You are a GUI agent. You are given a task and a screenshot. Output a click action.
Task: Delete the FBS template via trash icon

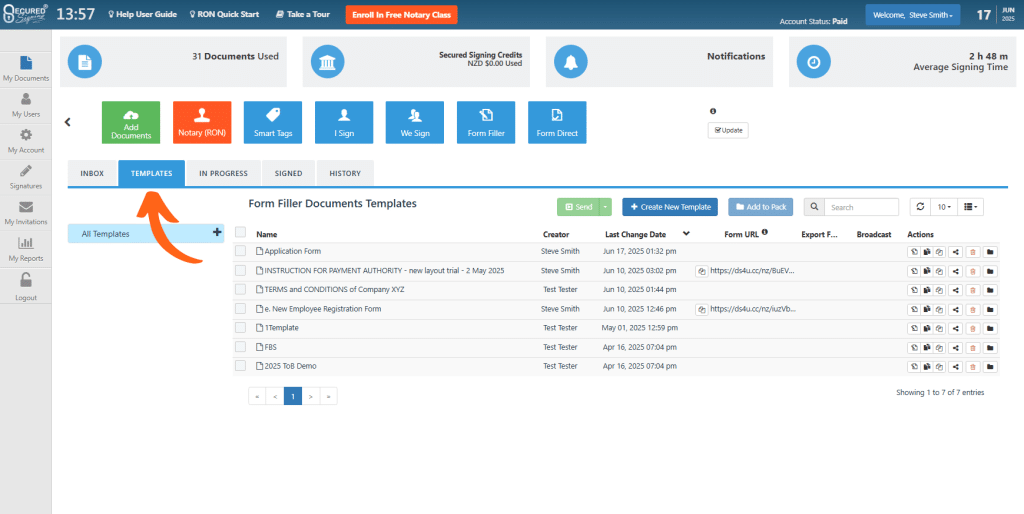(x=973, y=347)
